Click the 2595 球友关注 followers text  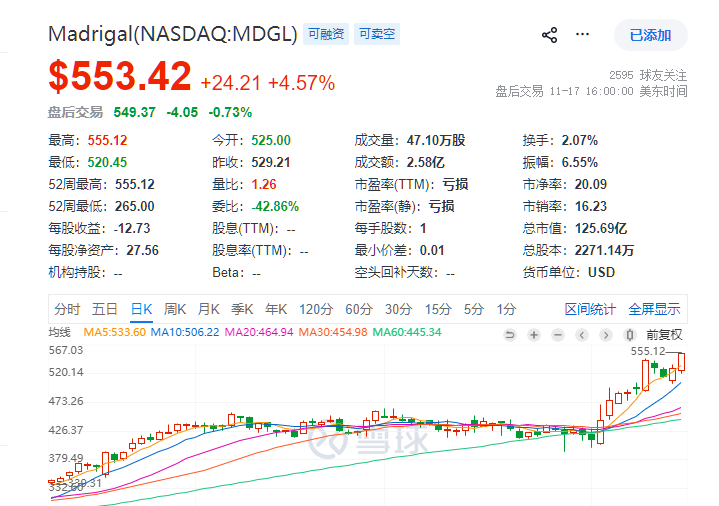pos(648,75)
